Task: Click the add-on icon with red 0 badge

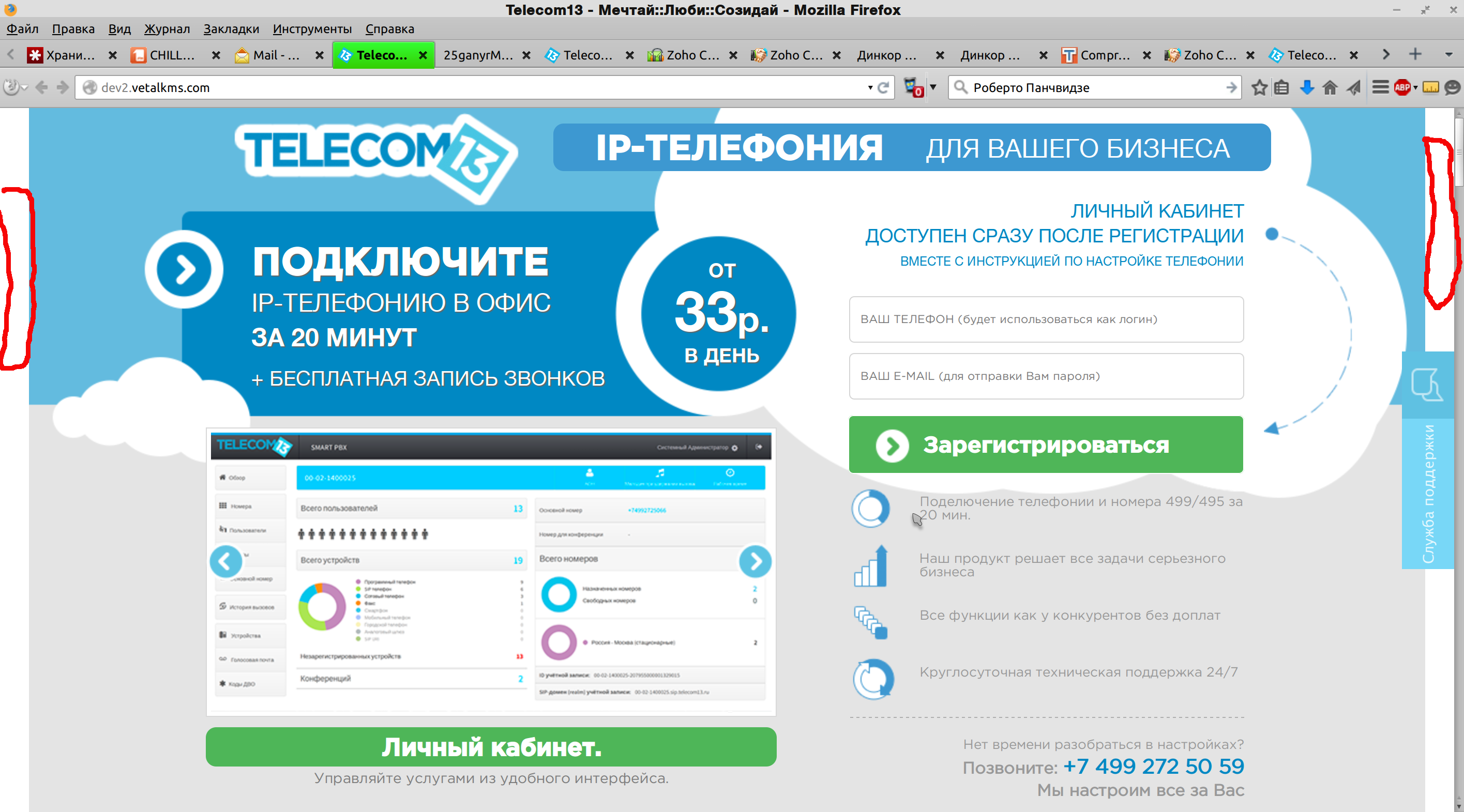Action: [x=913, y=87]
